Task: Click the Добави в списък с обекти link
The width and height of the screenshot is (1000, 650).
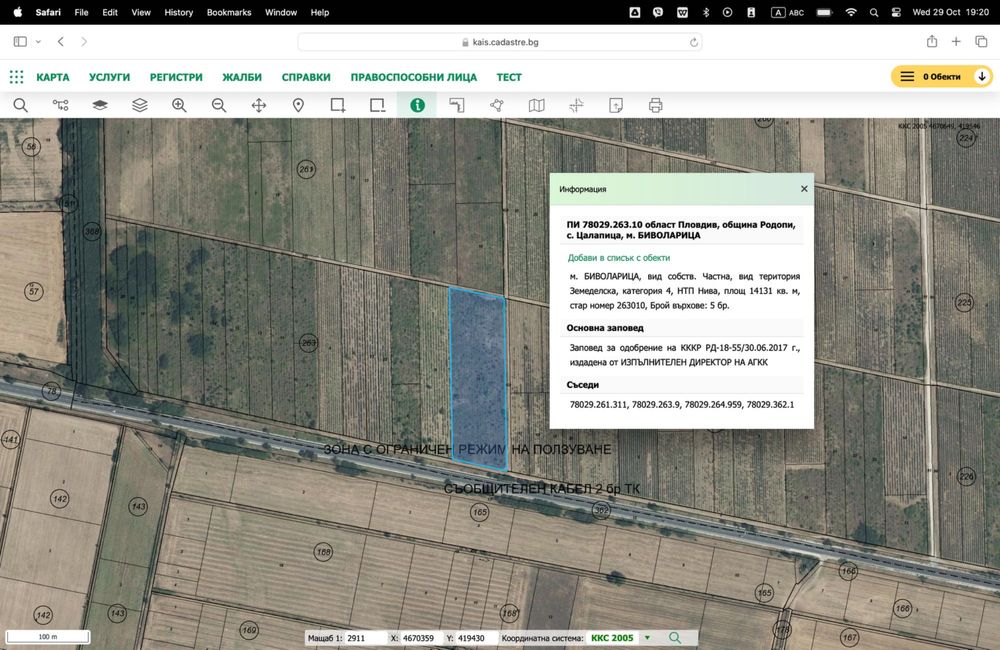Action: pos(618,258)
